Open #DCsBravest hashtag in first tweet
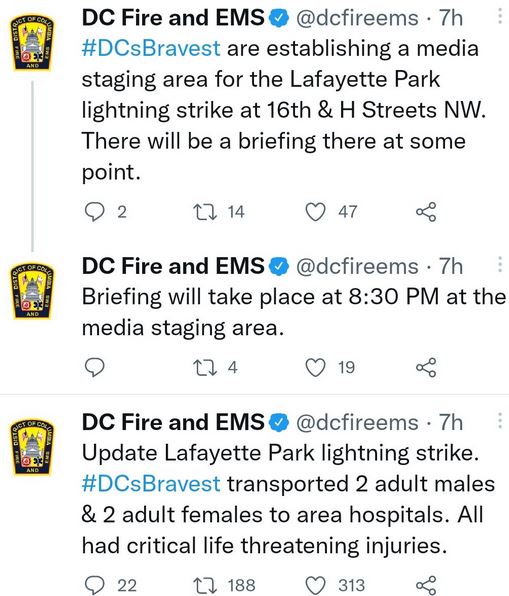The width and height of the screenshot is (509, 596). click(151, 49)
